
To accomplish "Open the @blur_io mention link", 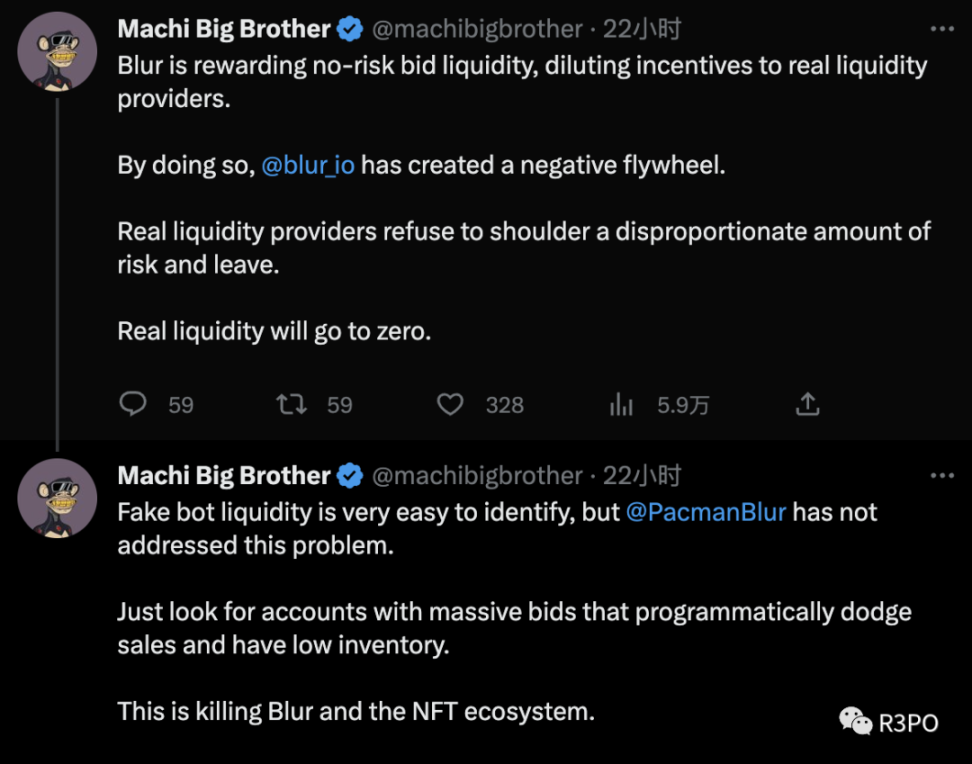I will pos(308,166).
